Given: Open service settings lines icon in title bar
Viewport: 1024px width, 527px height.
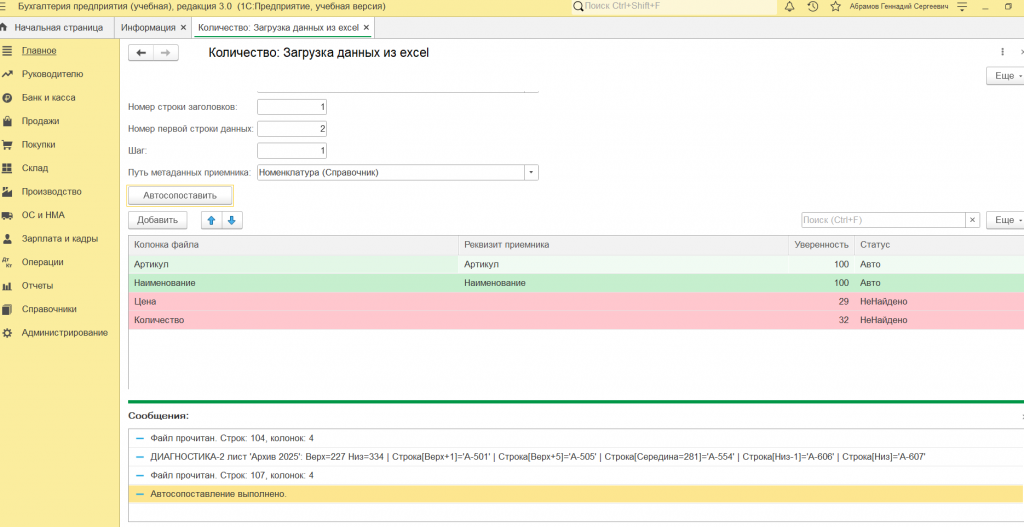Looking at the screenshot, I should click(962, 7).
